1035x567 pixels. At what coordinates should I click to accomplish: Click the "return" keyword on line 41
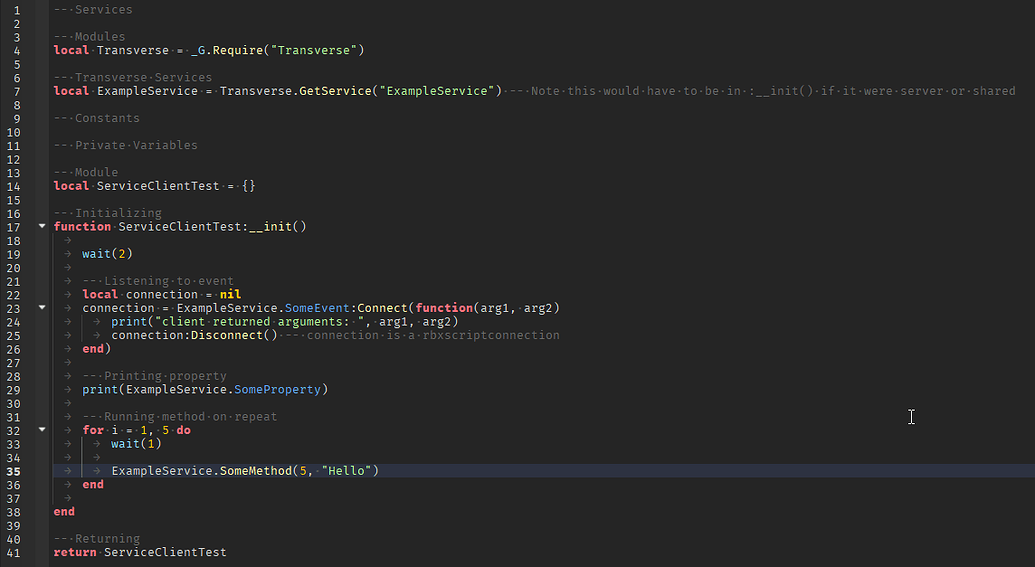(x=75, y=552)
